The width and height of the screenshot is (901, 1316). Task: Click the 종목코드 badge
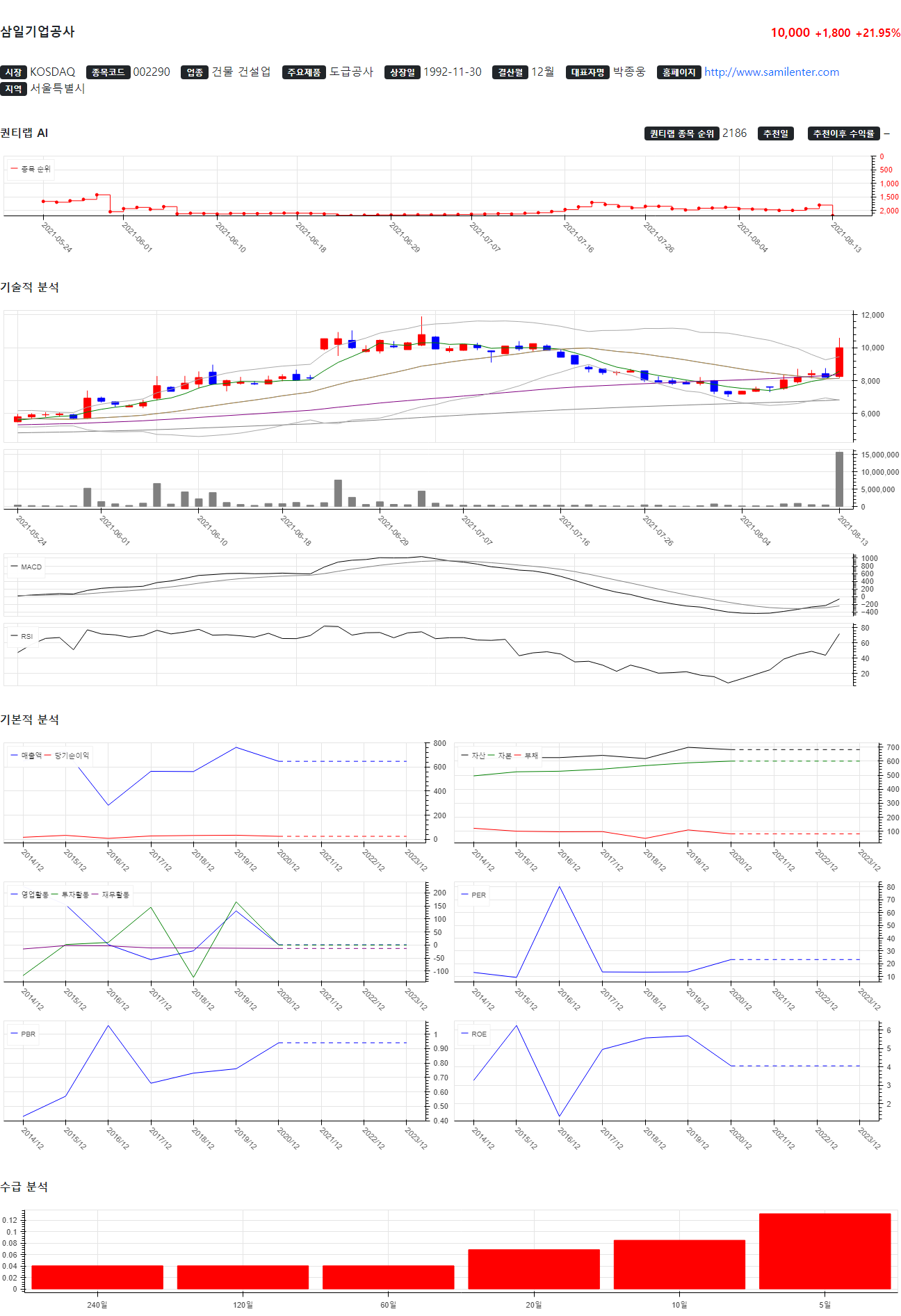click(108, 72)
